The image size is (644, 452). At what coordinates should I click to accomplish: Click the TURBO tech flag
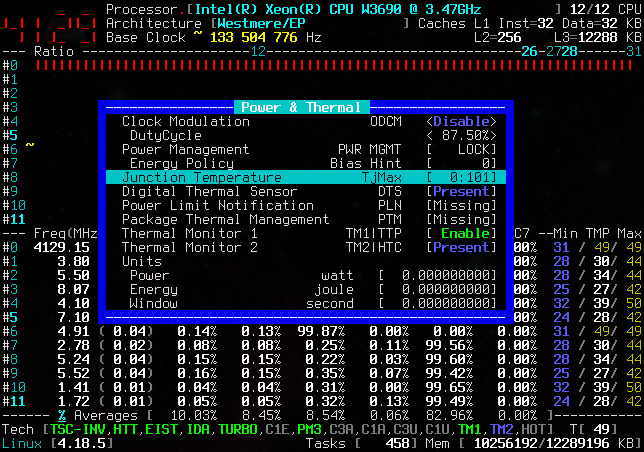237,429
